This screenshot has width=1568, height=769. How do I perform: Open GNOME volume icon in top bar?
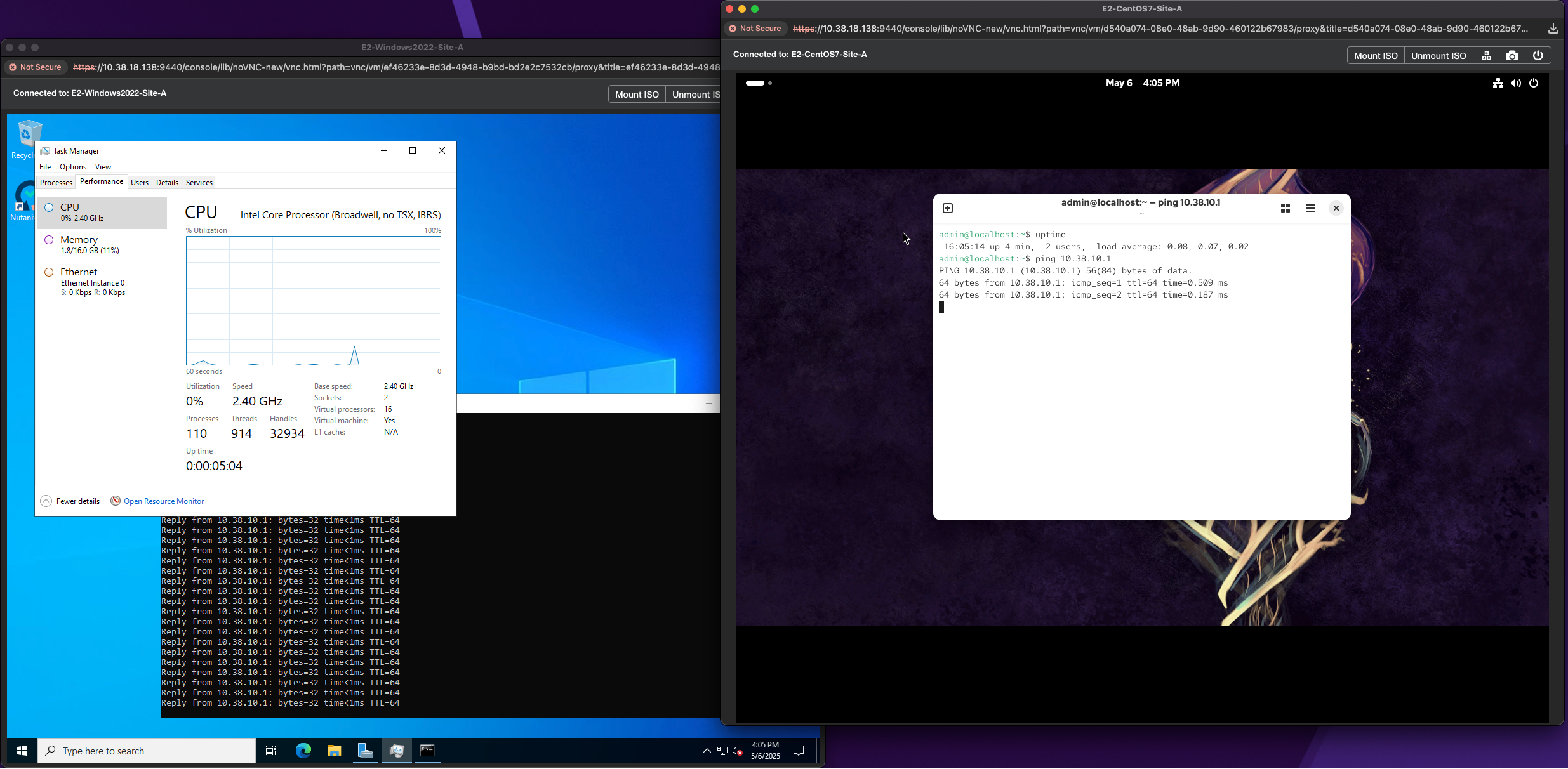(x=1516, y=83)
